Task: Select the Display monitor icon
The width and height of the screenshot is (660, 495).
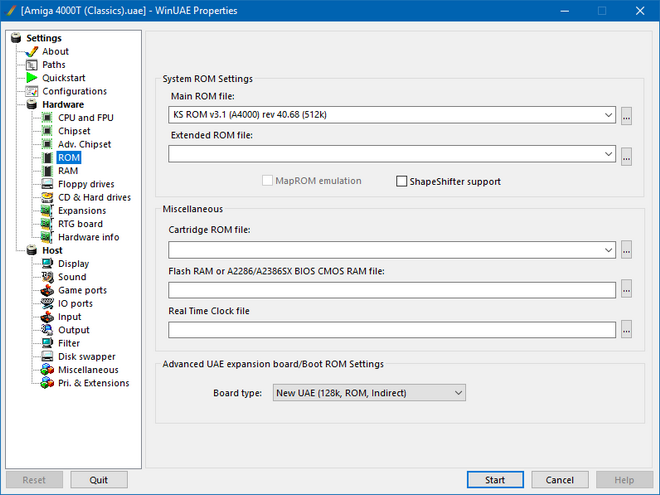Action: point(48,264)
